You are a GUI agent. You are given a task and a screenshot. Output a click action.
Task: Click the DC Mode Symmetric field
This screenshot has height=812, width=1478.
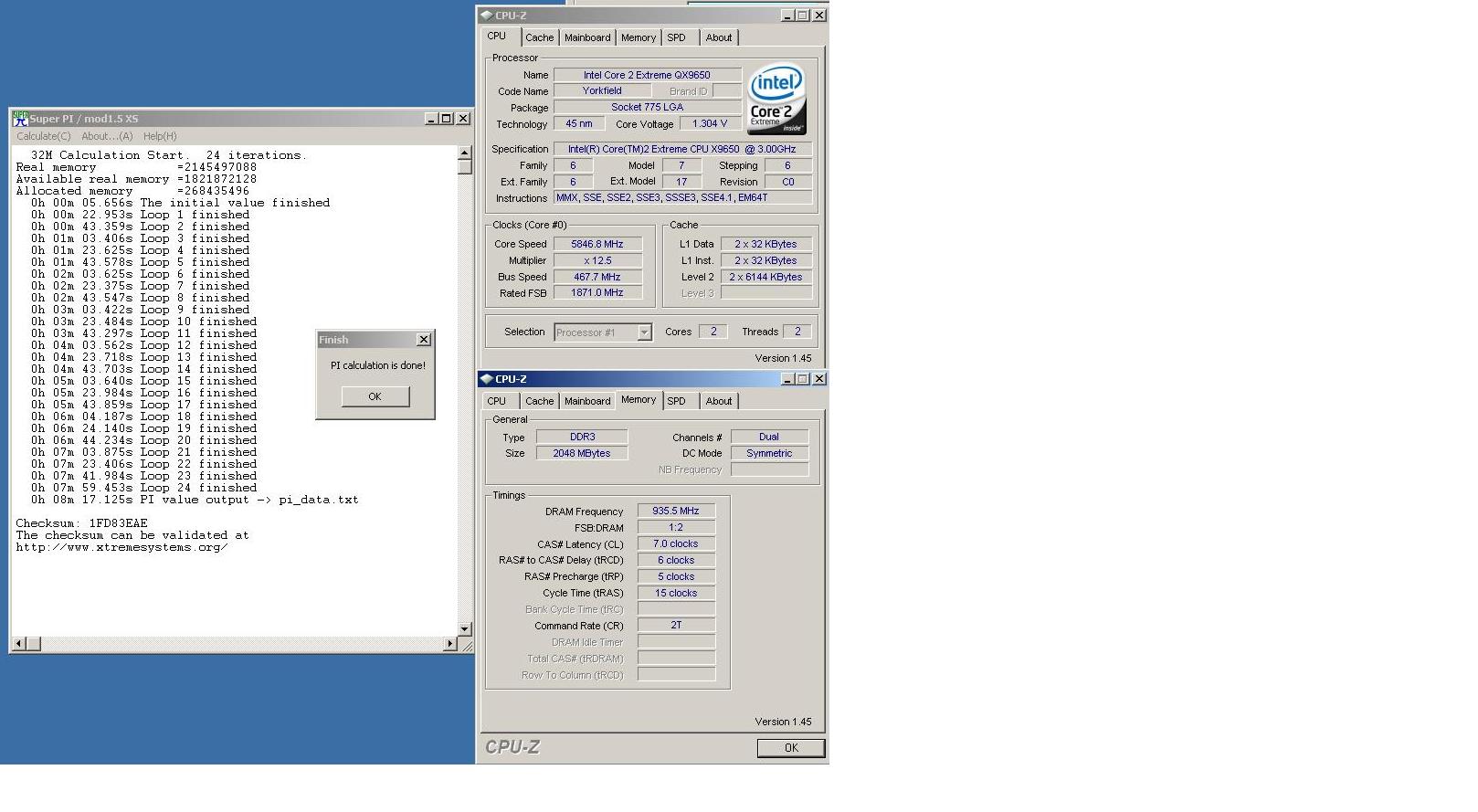[769, 454]
